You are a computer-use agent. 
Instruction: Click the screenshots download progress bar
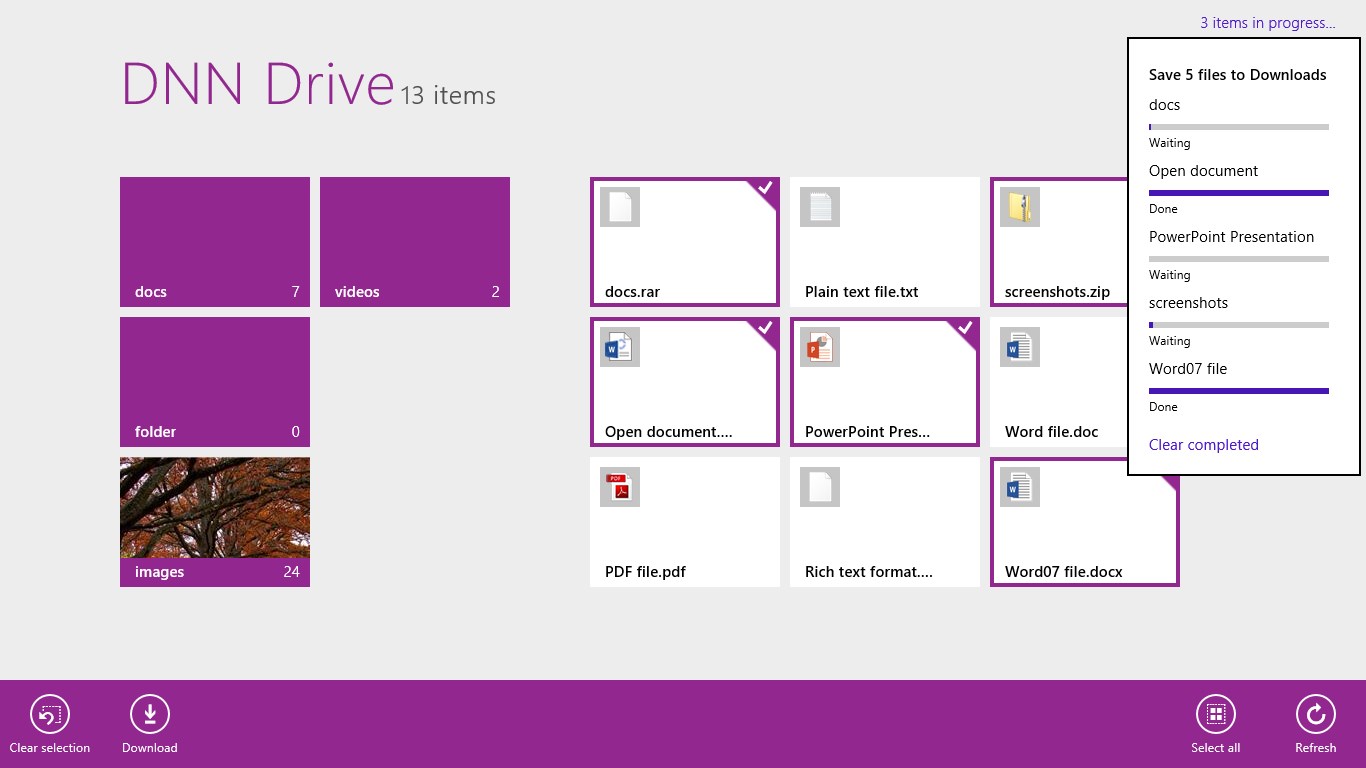[1239, 325]
